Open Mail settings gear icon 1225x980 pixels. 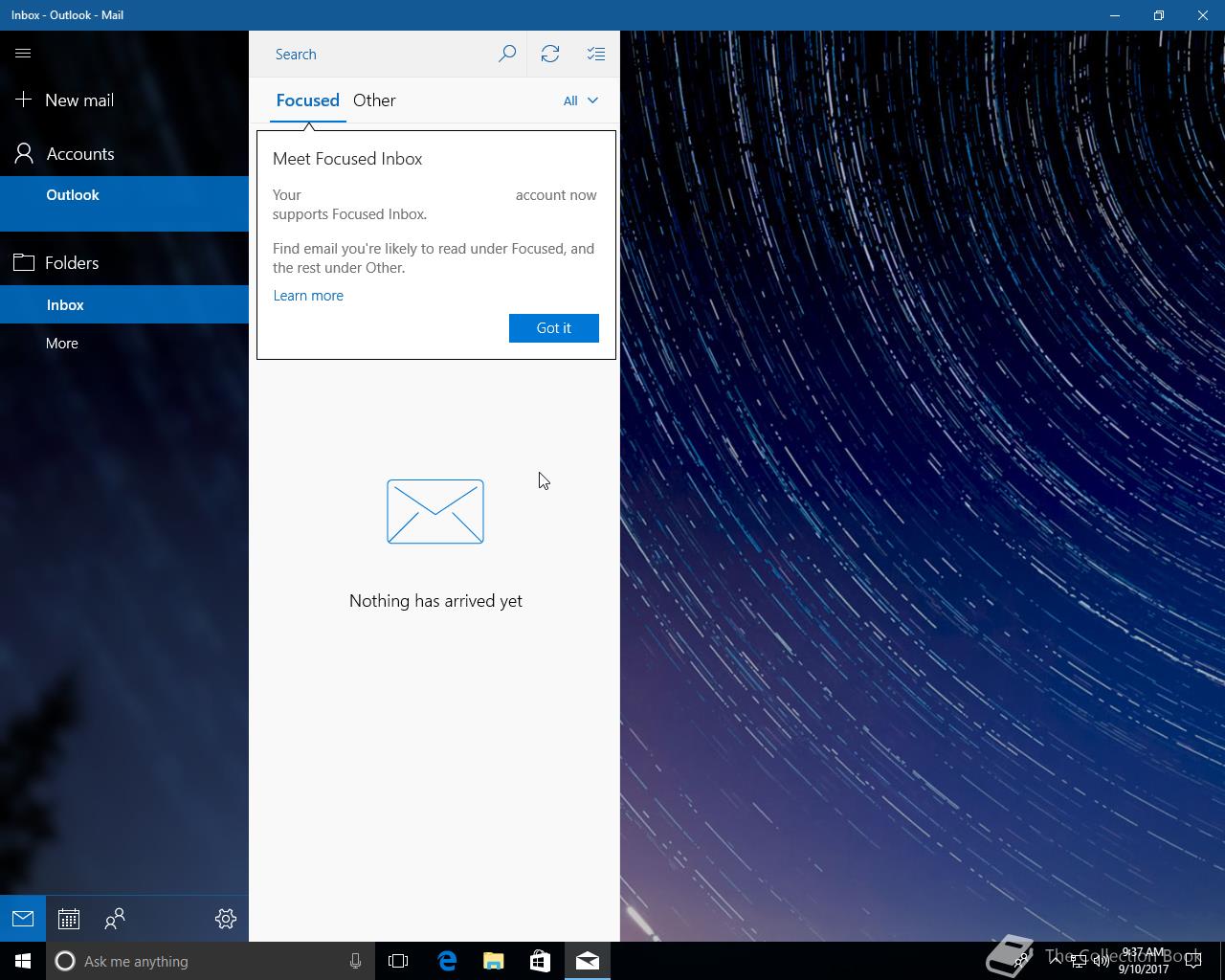pyautogui.click(x=226, y=919)
